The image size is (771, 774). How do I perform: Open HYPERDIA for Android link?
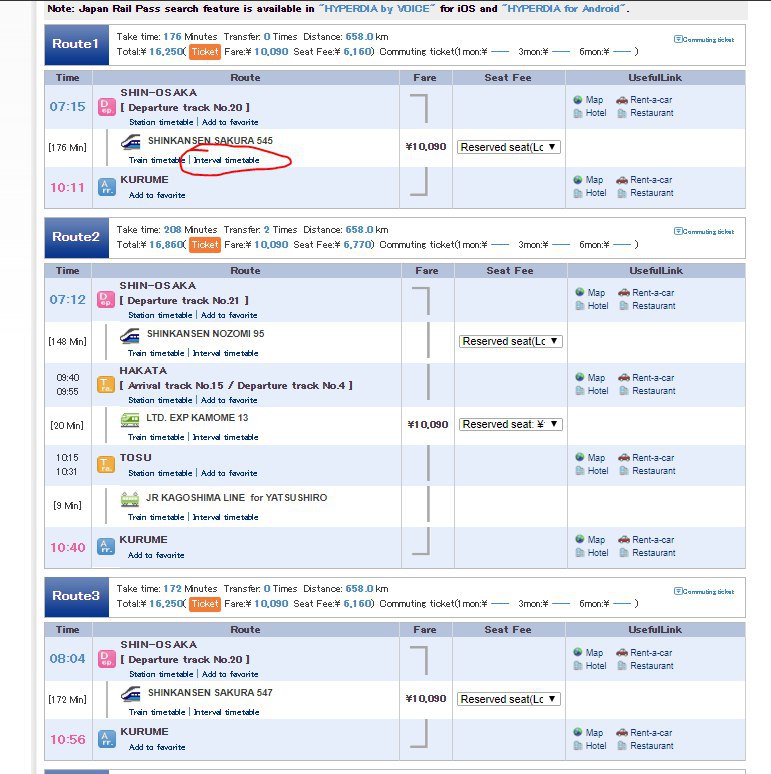point(564,8)
